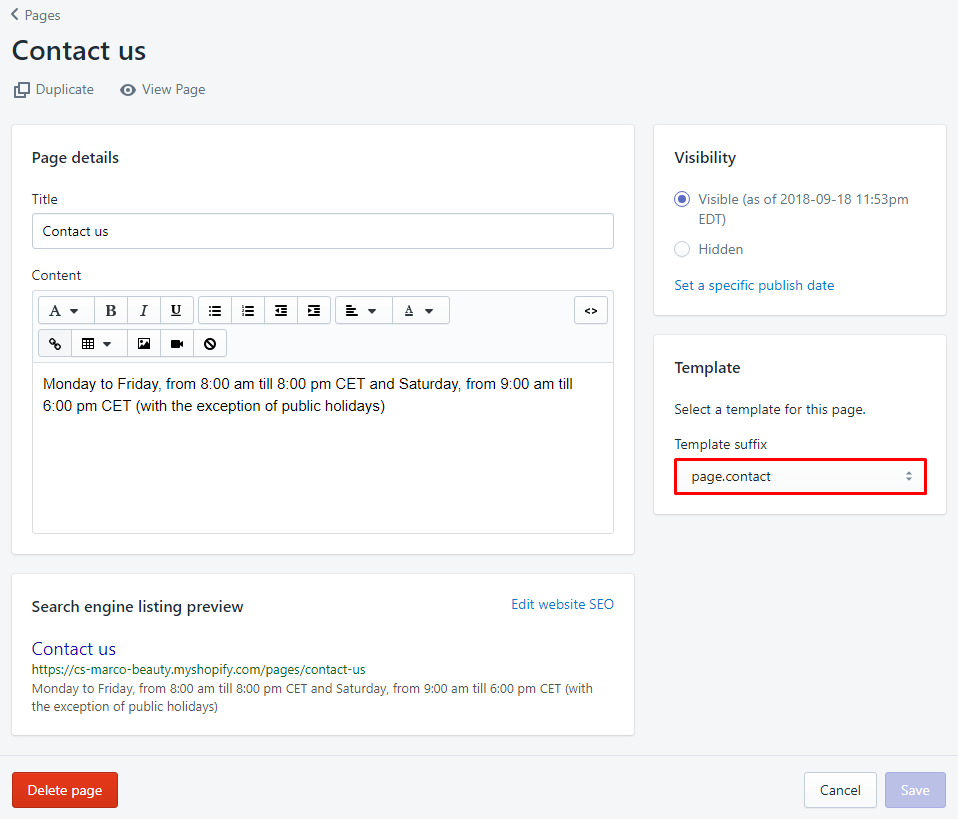Clear formatting with the prohibit icon
Screen dimensions: 958x819
tap(209, 343)
